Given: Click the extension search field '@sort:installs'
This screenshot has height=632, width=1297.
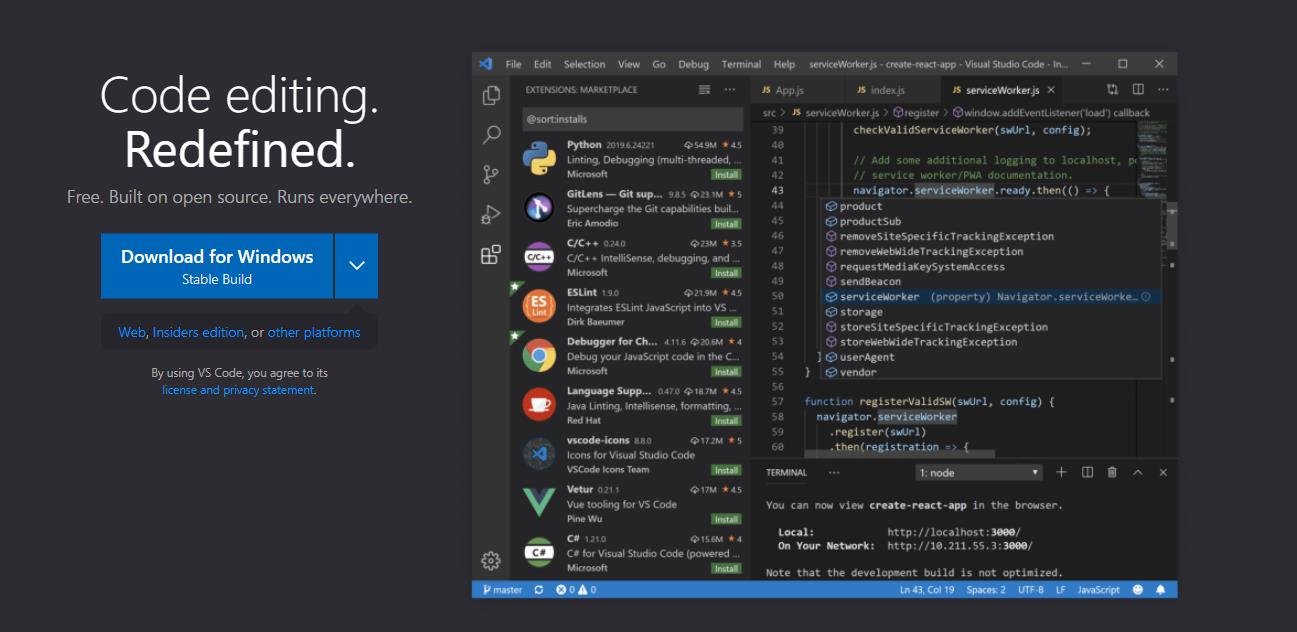Looking at the screenshot, I should 632,119.
